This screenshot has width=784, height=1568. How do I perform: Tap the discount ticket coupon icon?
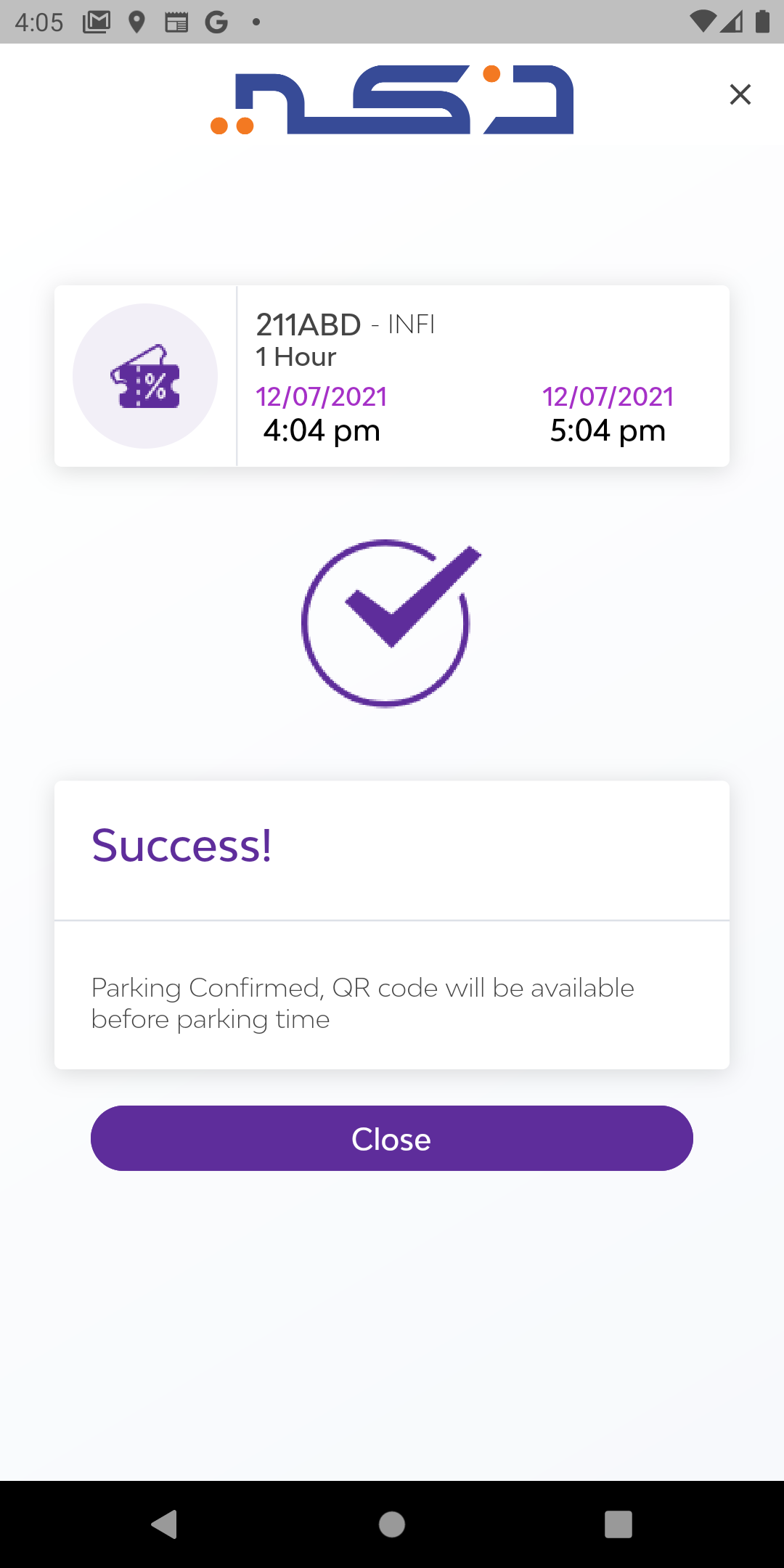[x=145, y=376]
